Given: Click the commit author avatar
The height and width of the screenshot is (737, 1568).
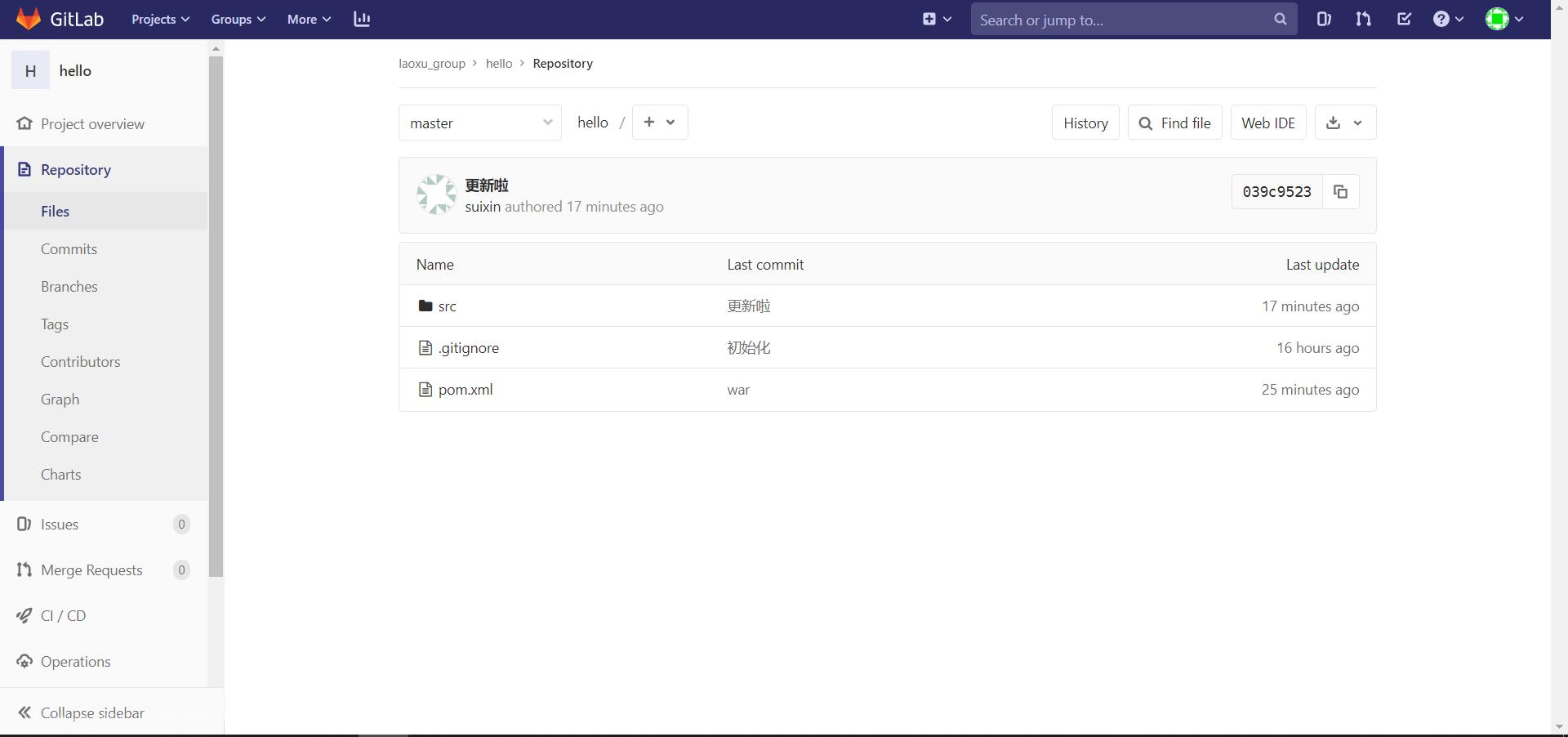Looking at the screenshot, I should (x=436, y=194).
